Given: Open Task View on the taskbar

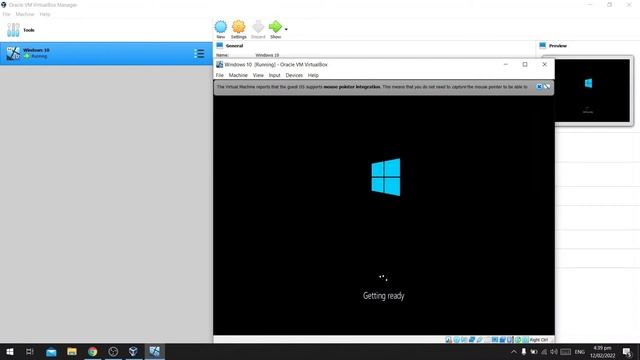Looking at the screenshot, I should click(30, 351).
